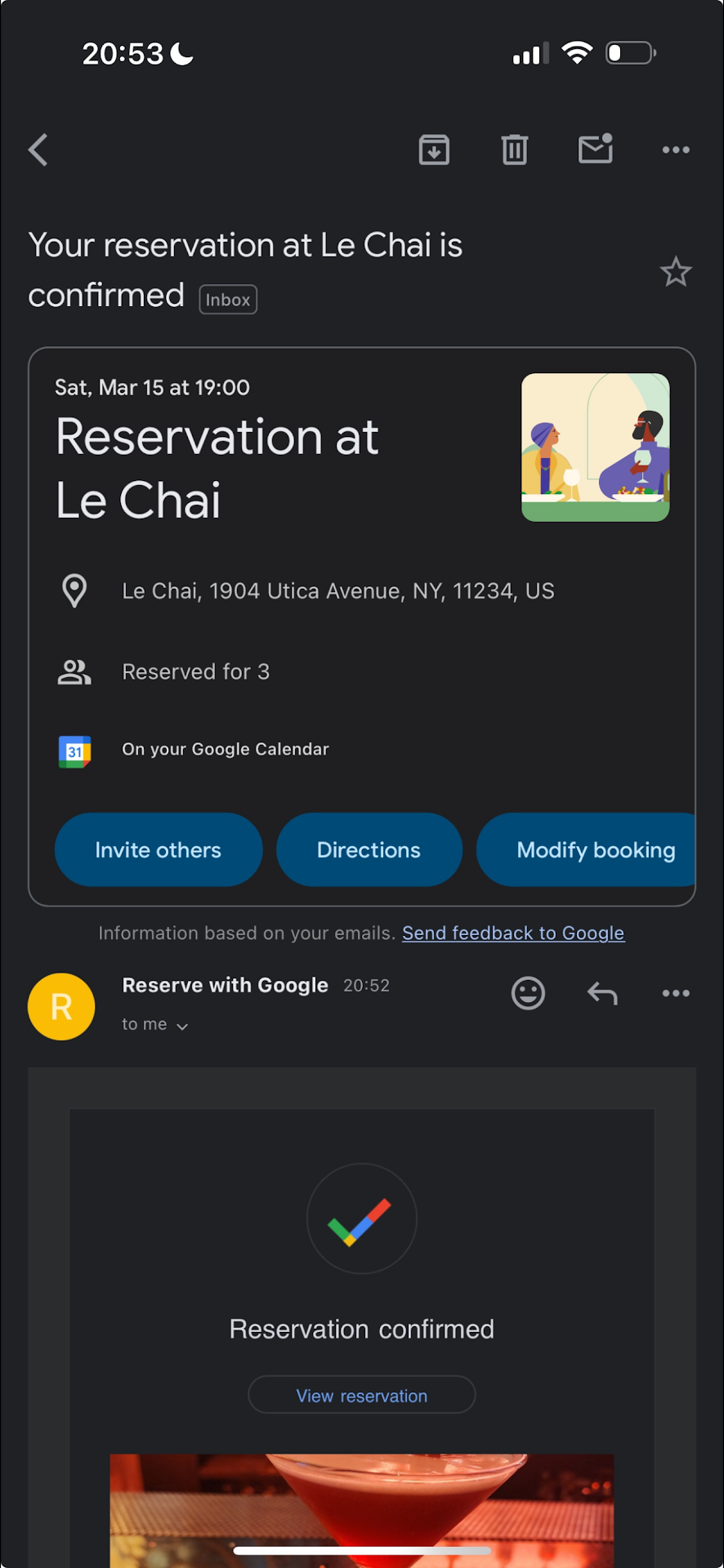Open the top toolbar three-dot overflow menu
This screenshot has width=724, height=1568.
(676, 150)
